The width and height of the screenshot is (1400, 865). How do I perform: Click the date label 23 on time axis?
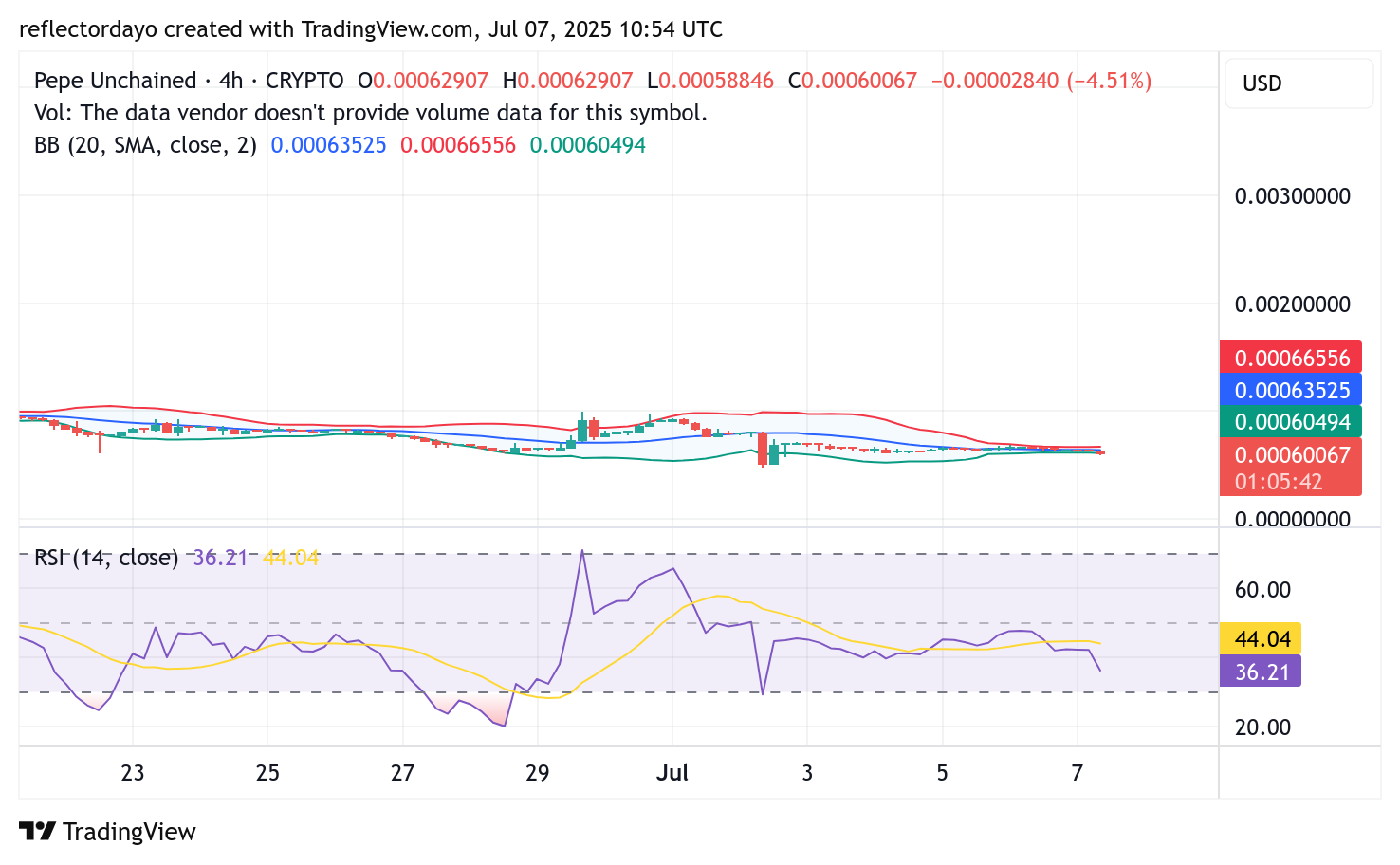pos(133,773)
